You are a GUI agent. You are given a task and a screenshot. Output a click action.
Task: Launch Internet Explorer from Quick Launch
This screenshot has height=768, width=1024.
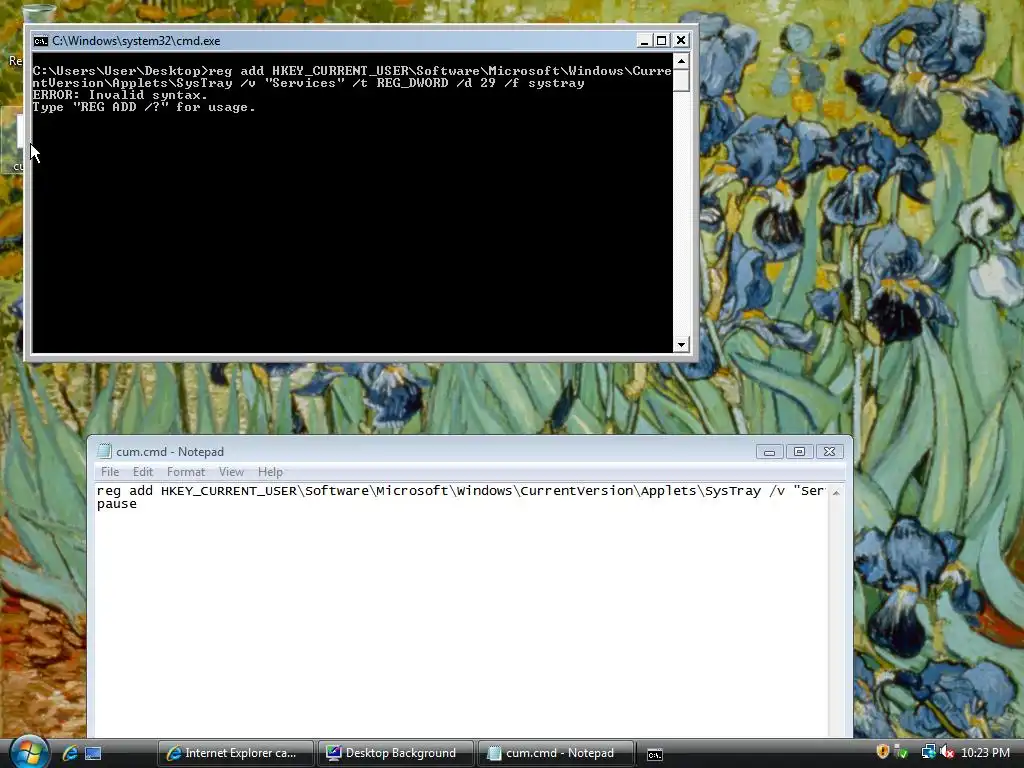(70, 753)
